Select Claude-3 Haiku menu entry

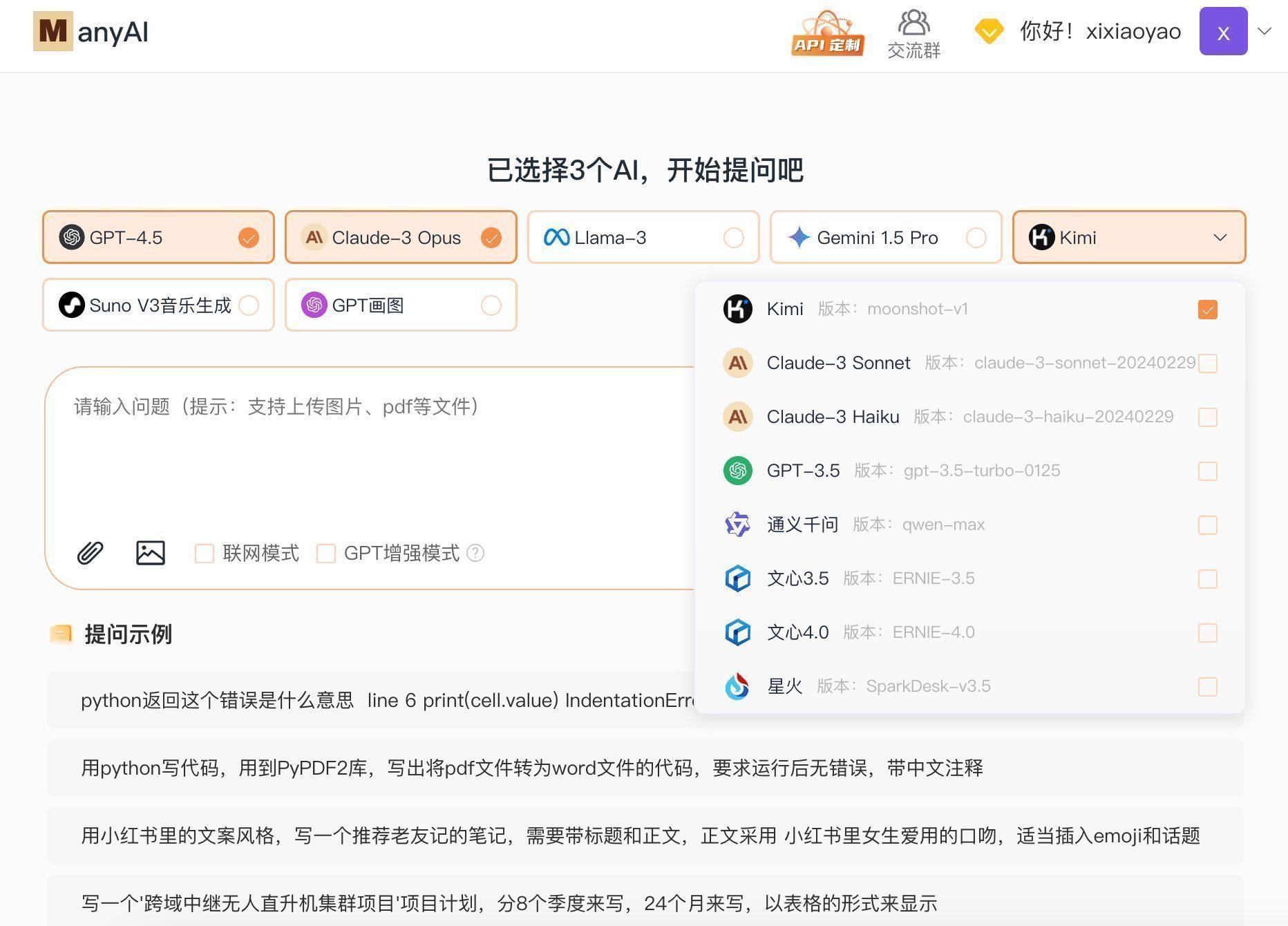[x=969, y=417]
